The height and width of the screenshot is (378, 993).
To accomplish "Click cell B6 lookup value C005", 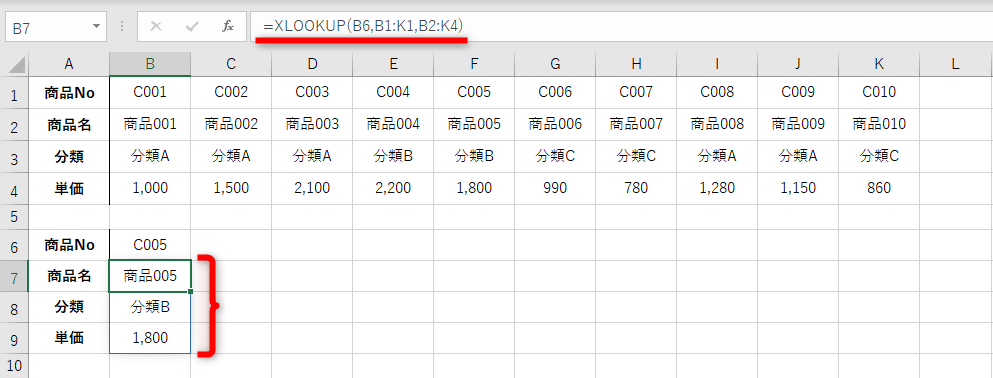I will coord(150,245).
